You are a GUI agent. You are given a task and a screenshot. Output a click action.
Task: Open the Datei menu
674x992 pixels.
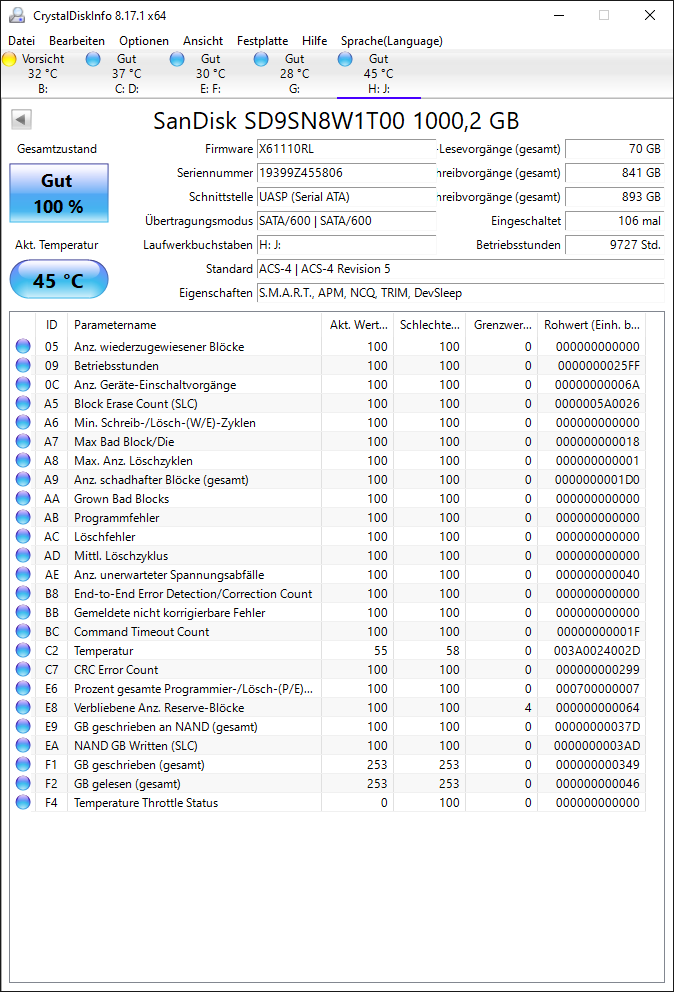tap(22, 40)
